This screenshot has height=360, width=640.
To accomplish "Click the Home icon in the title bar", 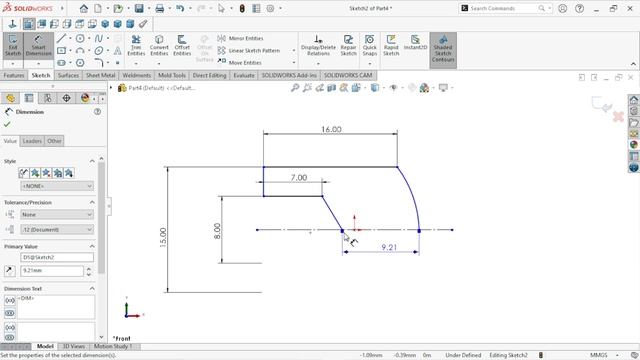I will tap(84, 8).
